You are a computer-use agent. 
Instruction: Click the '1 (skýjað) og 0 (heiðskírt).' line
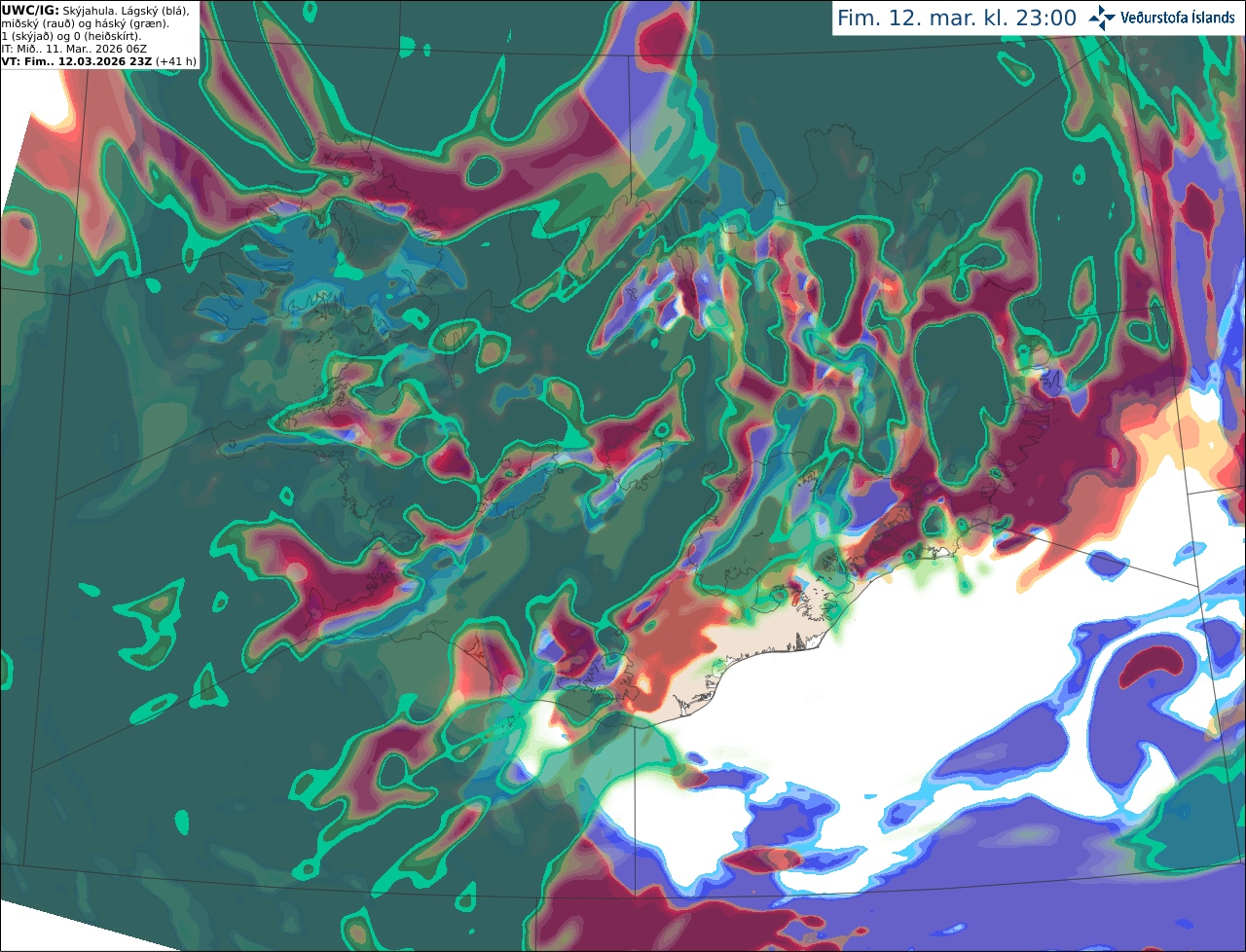coord(71,35)
